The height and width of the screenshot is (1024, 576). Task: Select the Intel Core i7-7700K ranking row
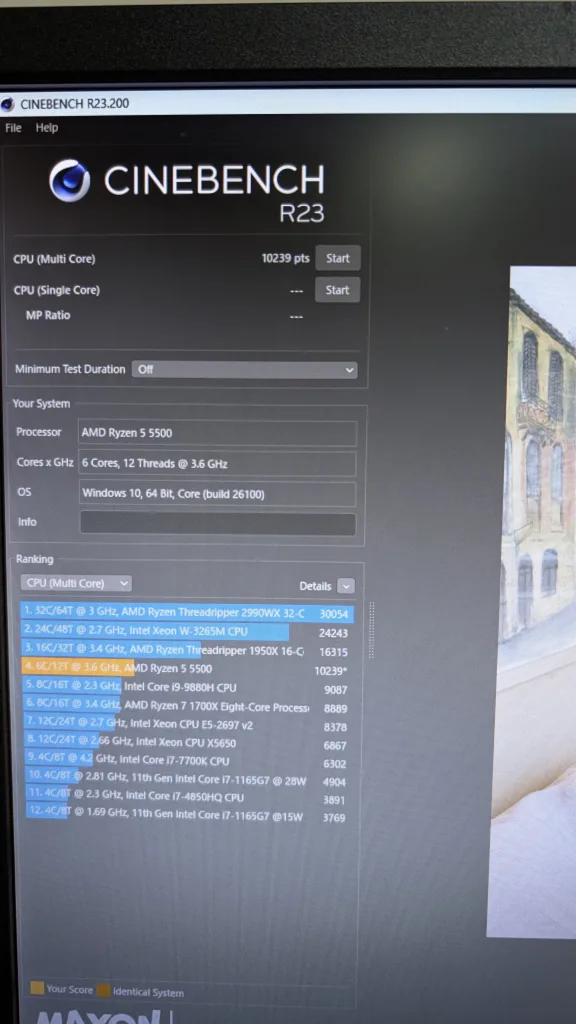[x=187, y=761]
